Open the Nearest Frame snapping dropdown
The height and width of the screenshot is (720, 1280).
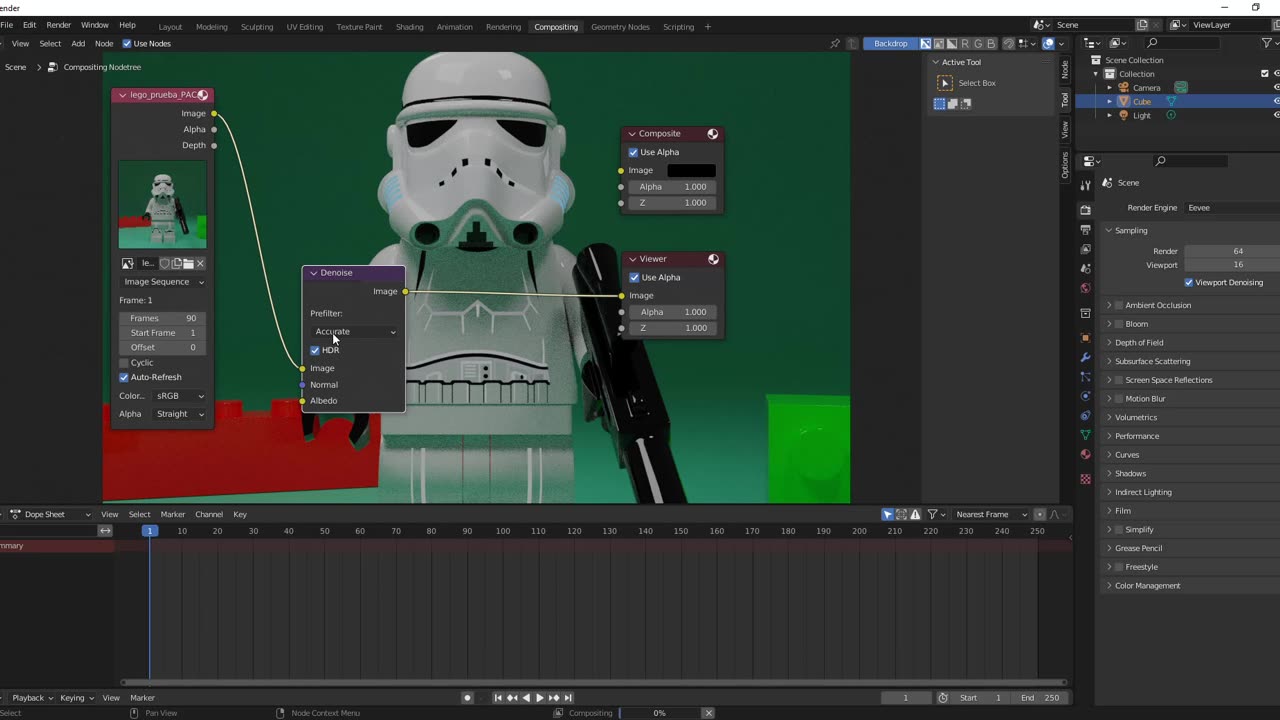click(991, 514)
